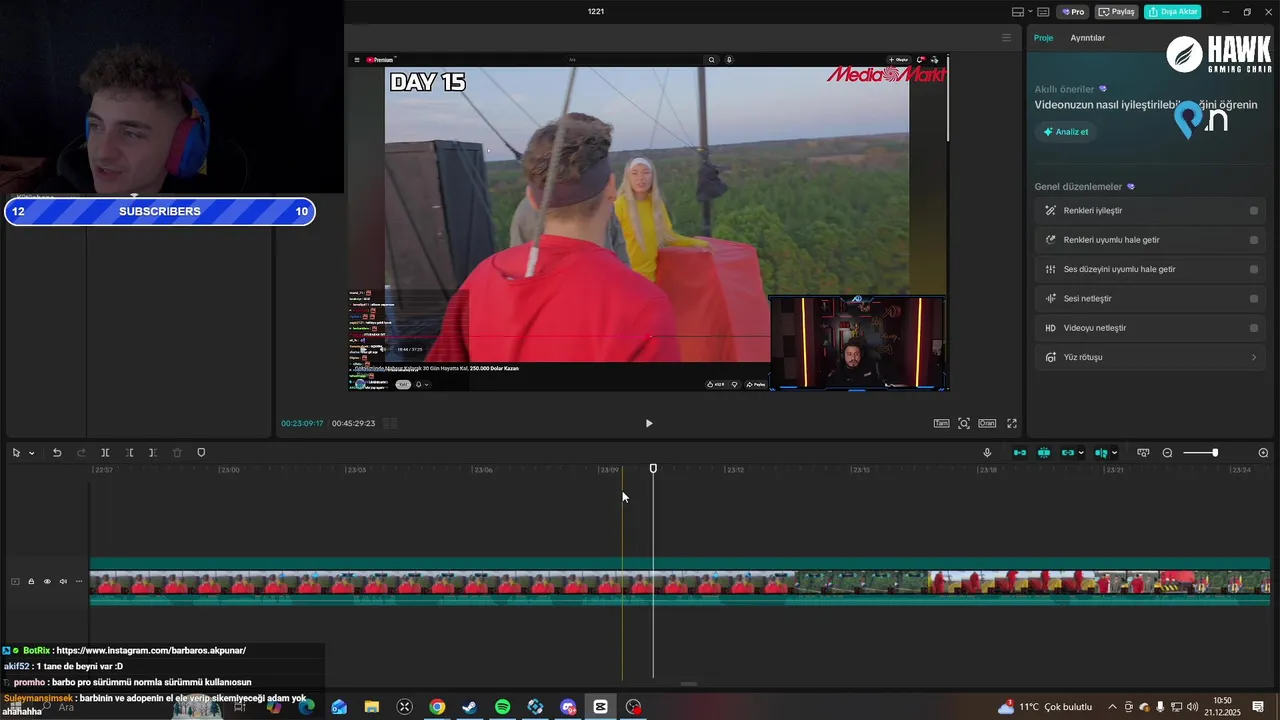Open weather widget 11°C Çok bulutlu
This screenshot has width=1280, height=720.
pos(1046,707)
